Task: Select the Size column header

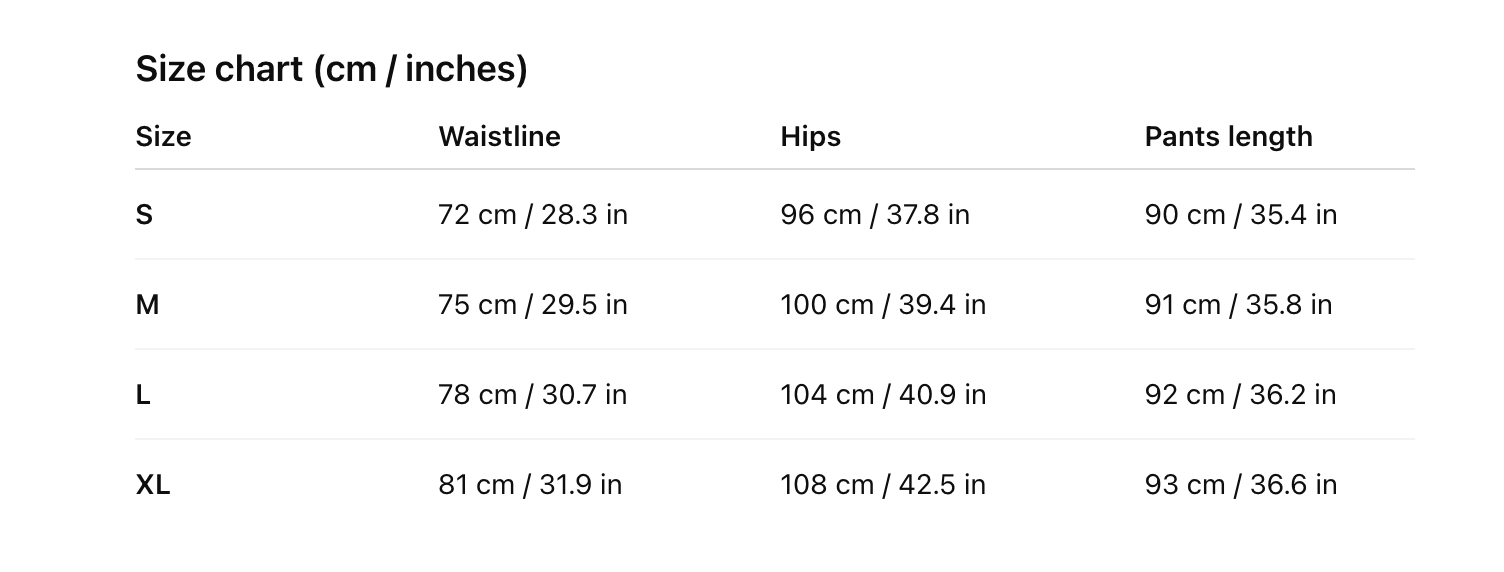Action: coord(163,136)
